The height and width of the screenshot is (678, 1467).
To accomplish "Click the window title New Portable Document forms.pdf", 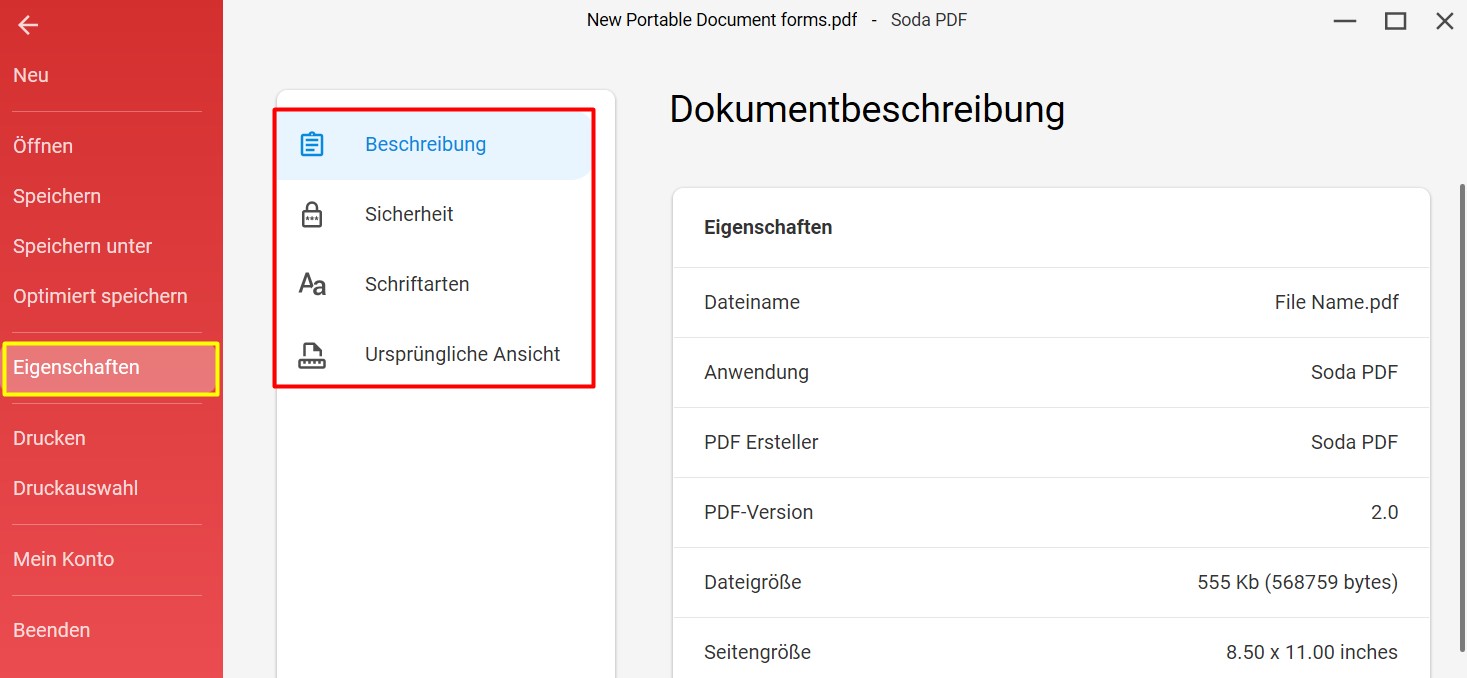I will point(721,20).
